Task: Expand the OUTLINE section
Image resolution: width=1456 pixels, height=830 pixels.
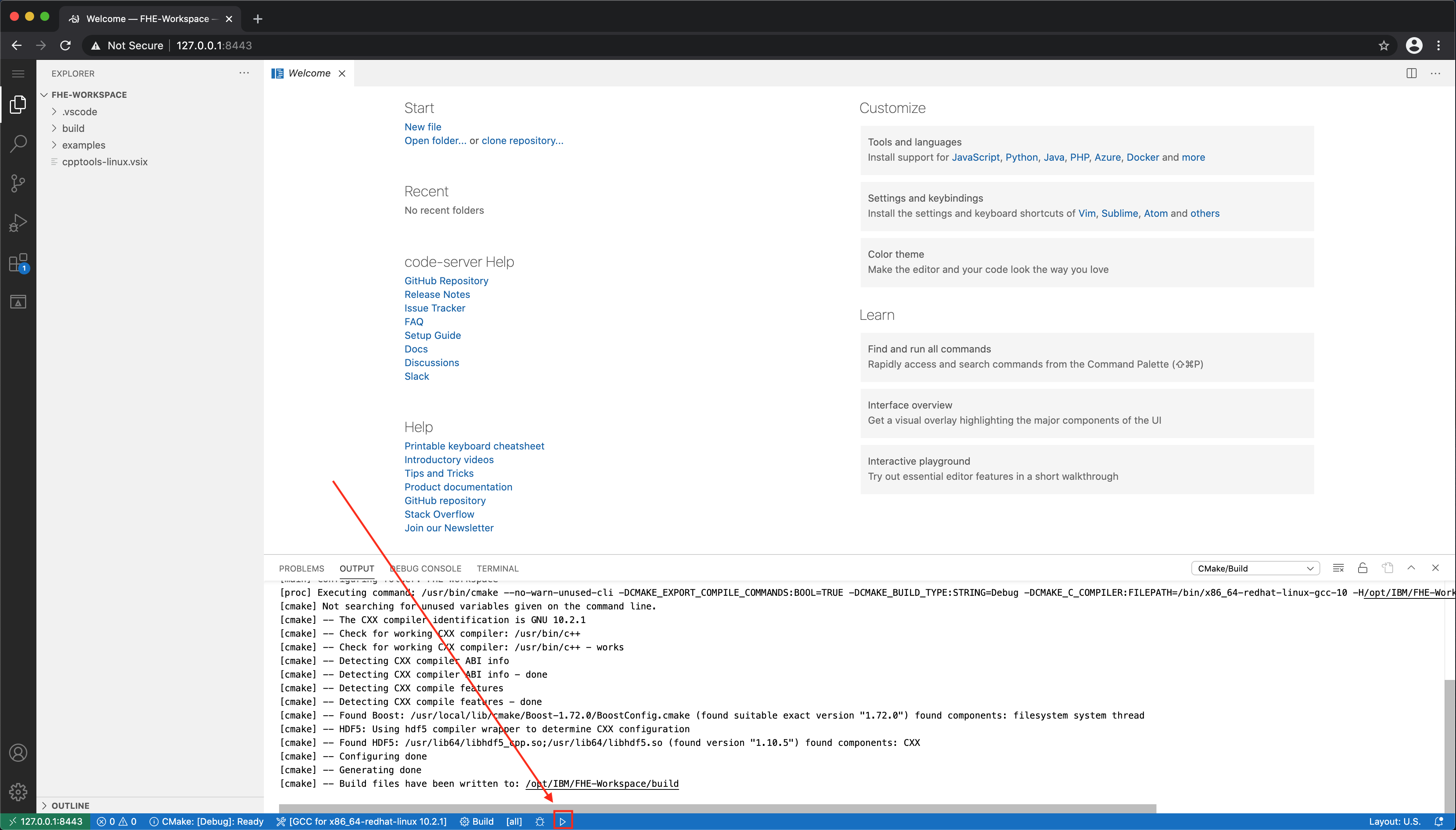Action: (70, 805)
